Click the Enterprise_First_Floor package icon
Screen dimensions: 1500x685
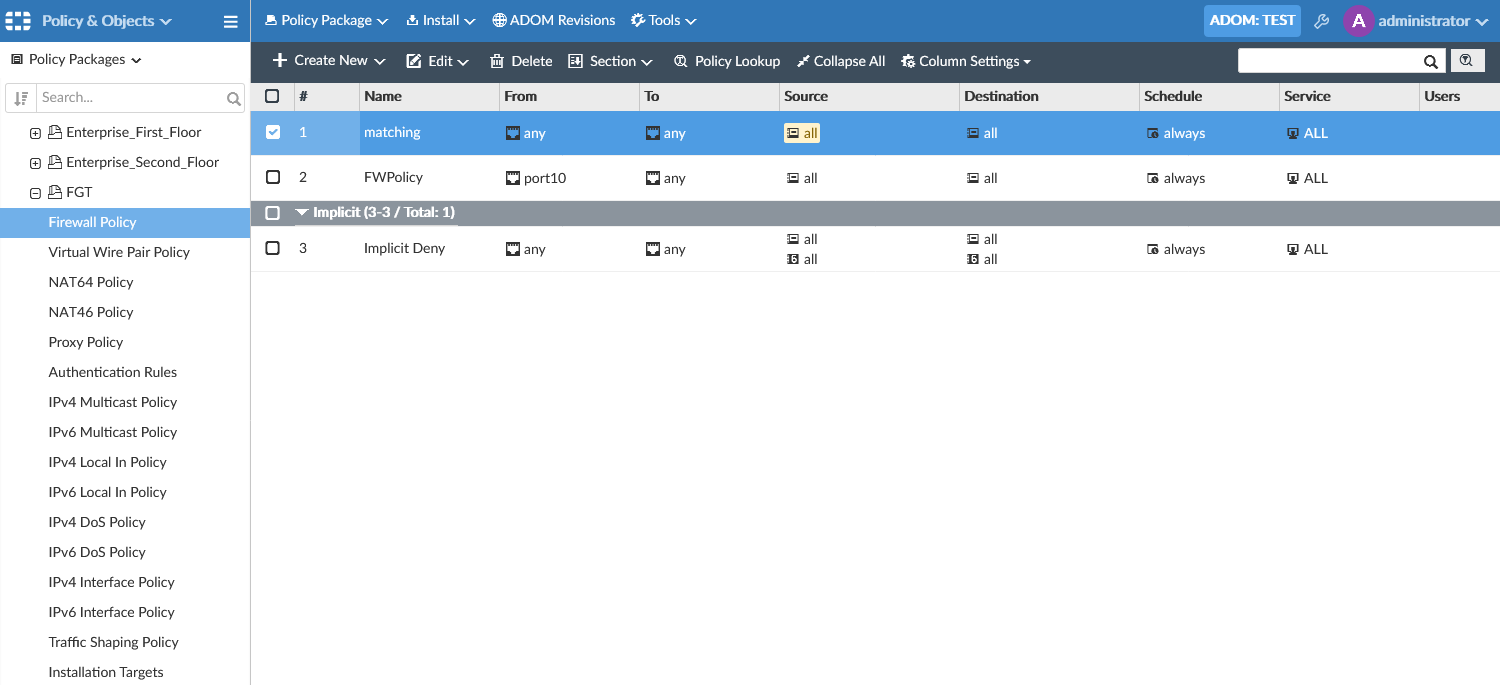tap(56, 132)
